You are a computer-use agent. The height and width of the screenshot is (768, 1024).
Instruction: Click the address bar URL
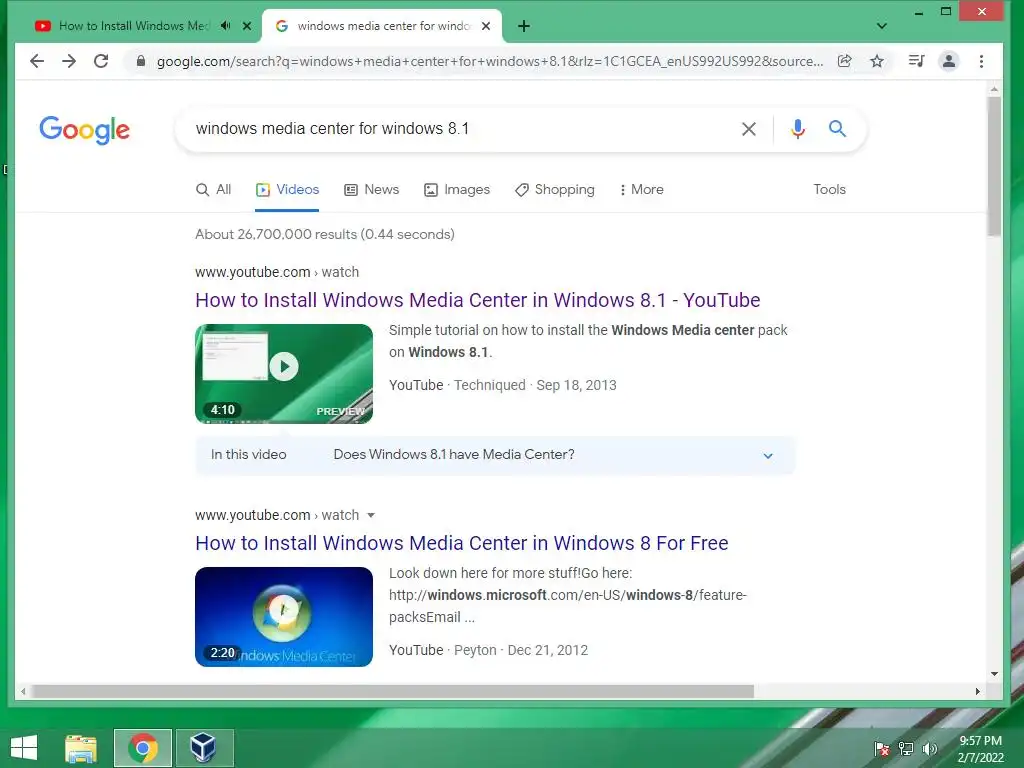coord(490,61)
